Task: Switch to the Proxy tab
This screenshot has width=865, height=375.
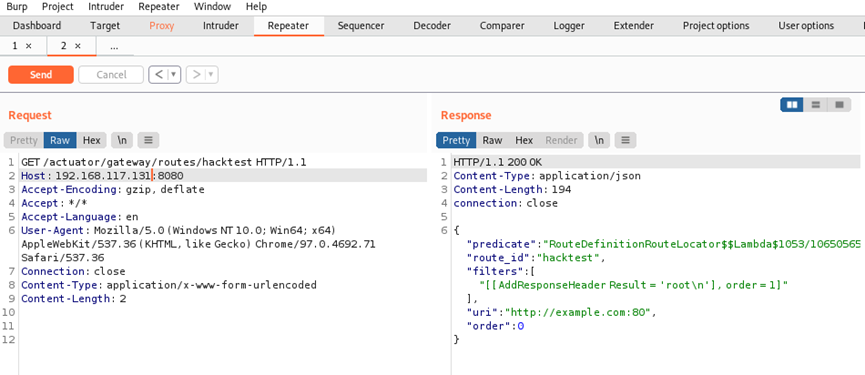Action: (x=162, y=26)
